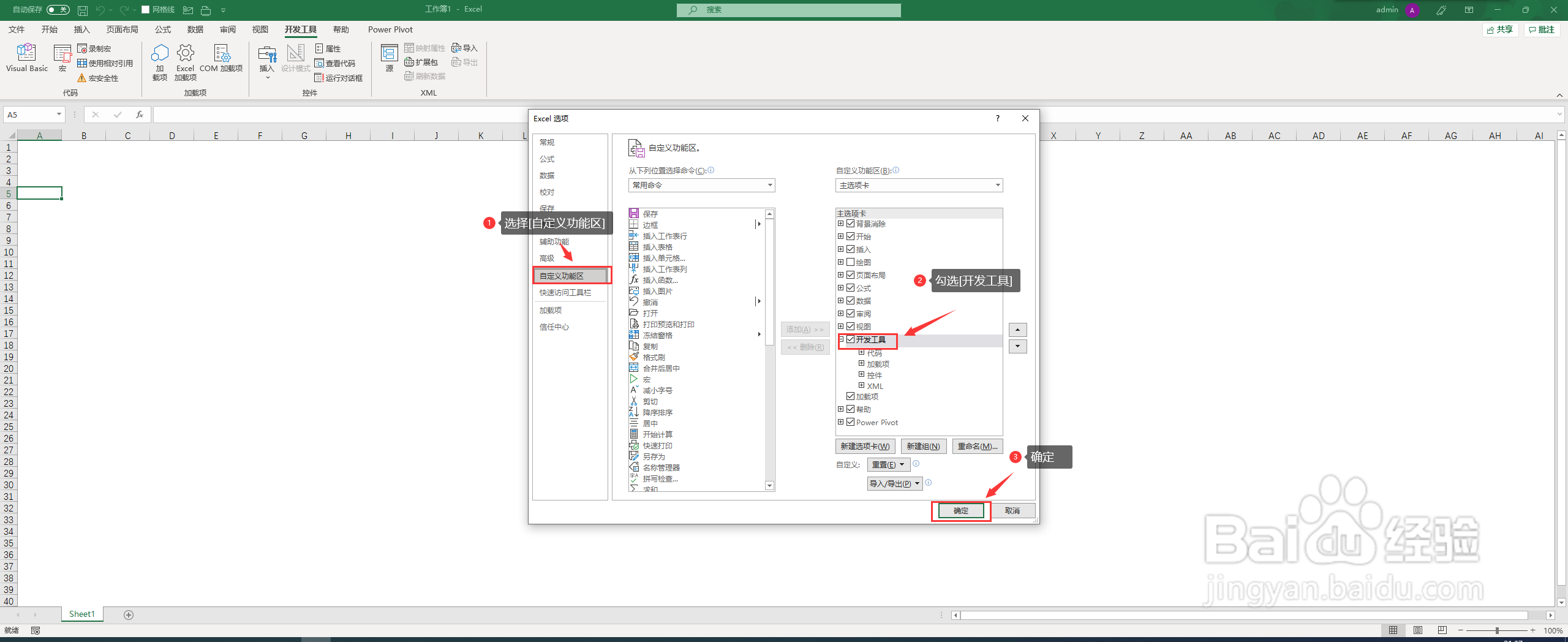Viewport: 1568px width, 642px height.
Task: Click 录制宏 record macro
Action: pos(94,48)
